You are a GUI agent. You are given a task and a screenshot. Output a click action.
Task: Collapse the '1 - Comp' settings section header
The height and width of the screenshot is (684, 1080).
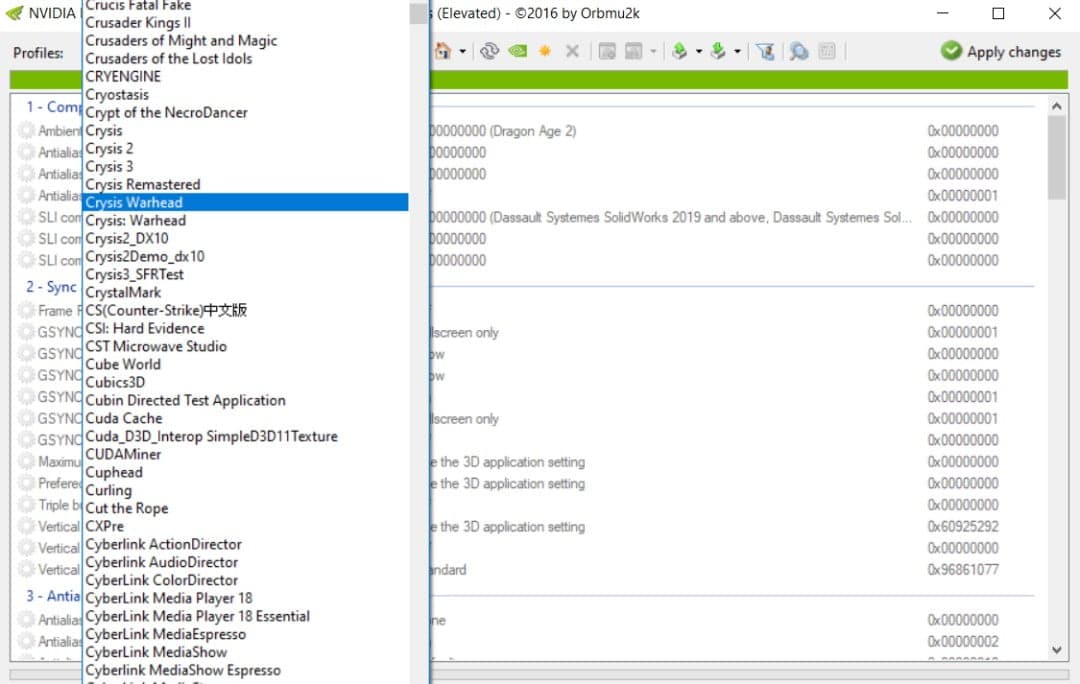point(53,107)
